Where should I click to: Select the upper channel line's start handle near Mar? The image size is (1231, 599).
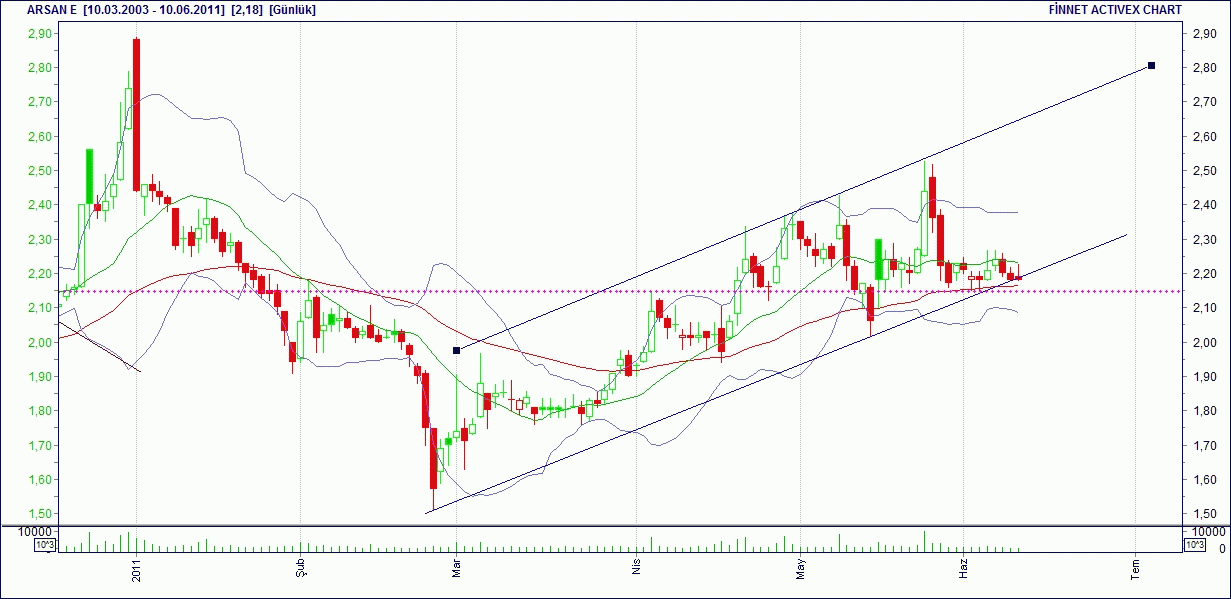tap(457, 350)
